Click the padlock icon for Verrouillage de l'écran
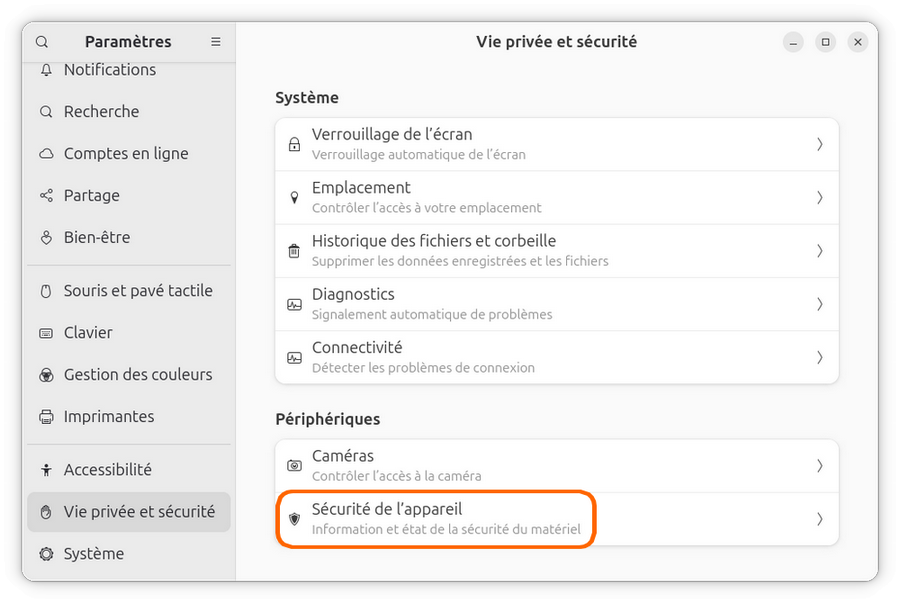The height and width of the screenshot is (603, 900). pos(294,144)
